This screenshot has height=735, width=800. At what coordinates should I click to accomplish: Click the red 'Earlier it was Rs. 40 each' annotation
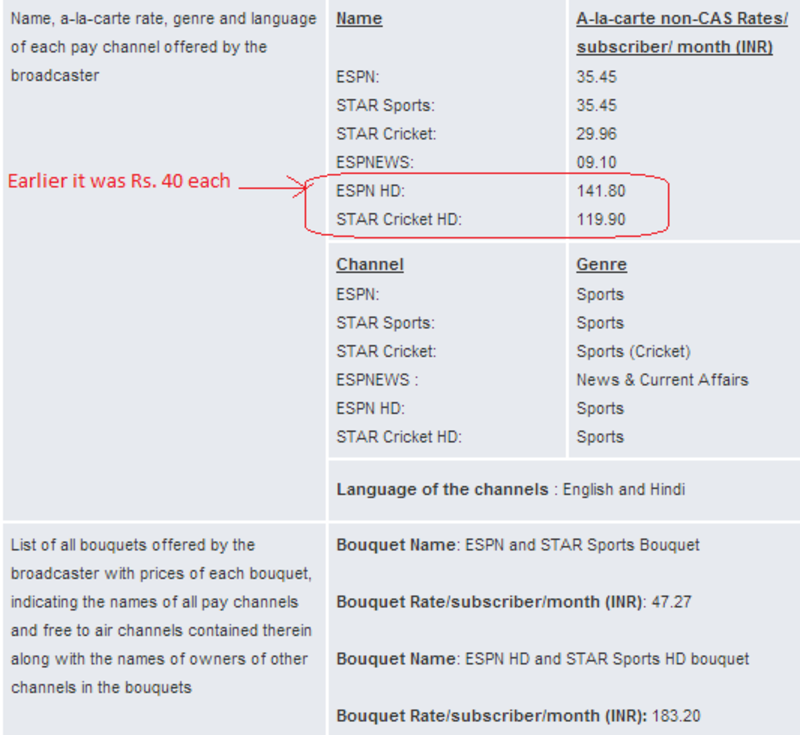click(119, 181)
